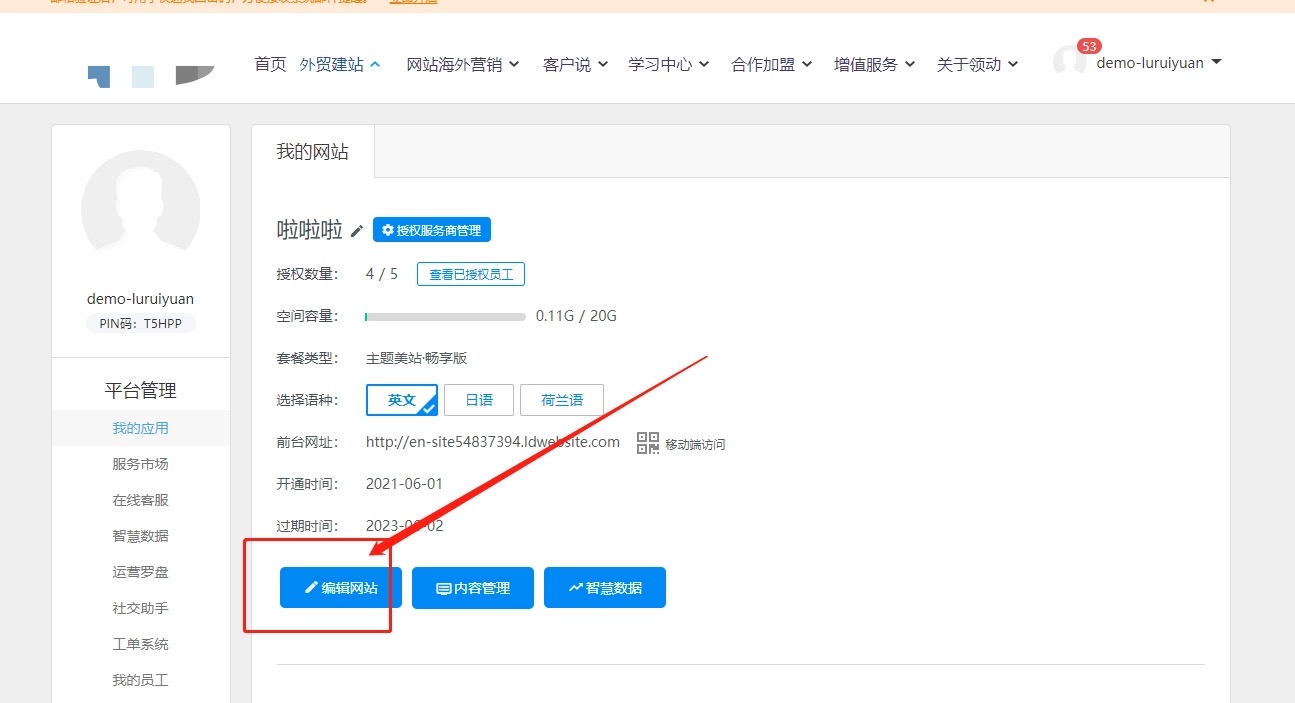Click the 空间容量 storage progress bar
The height and width of the screenshot is (703, 1295).
coord(445,317)
